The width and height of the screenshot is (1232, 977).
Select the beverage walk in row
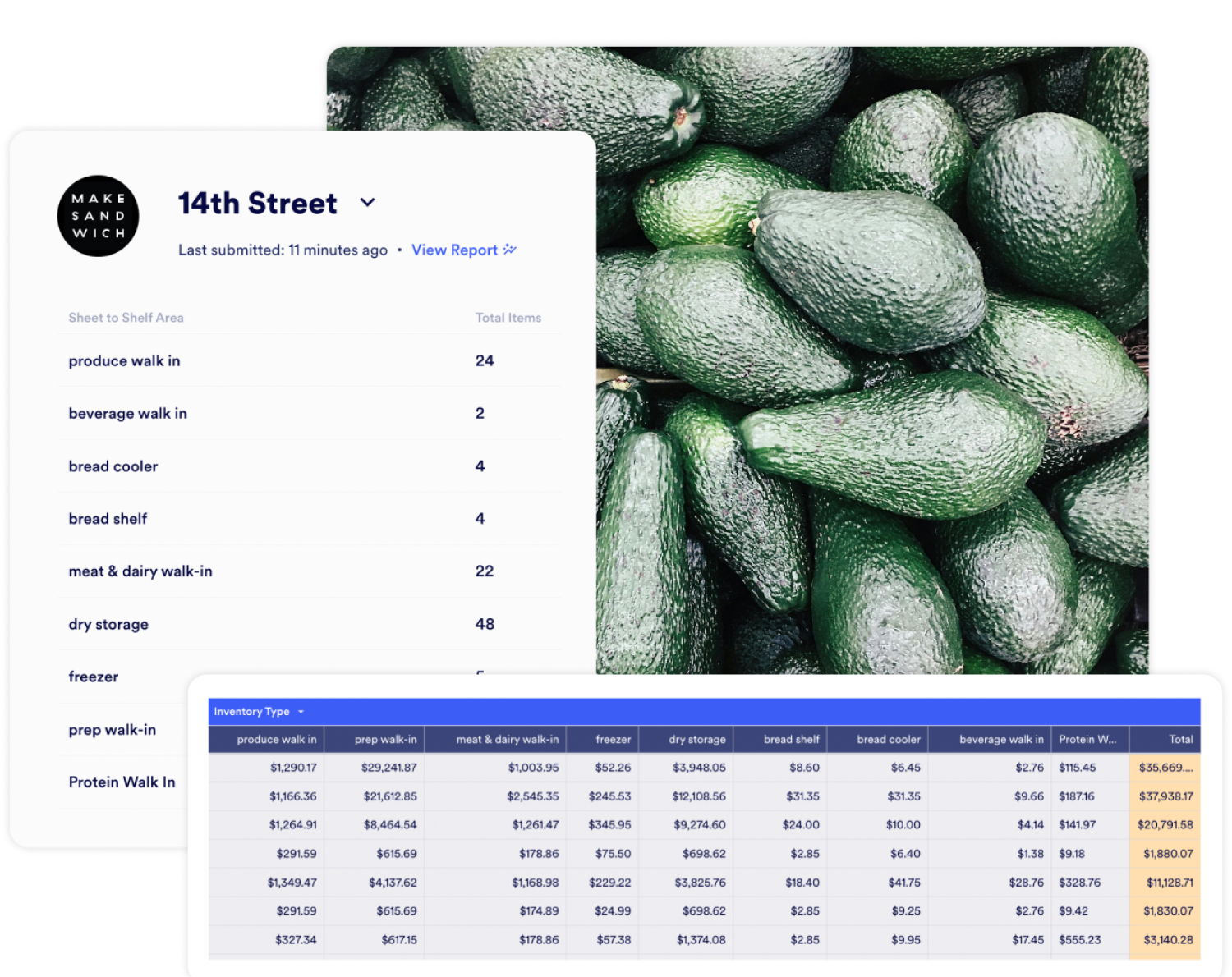tap(127, 414)
